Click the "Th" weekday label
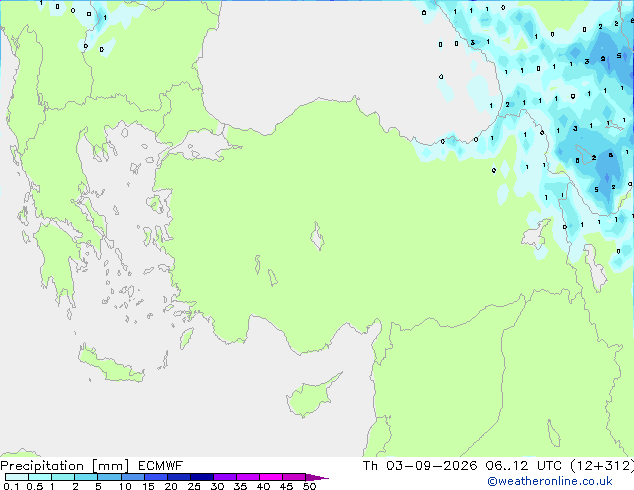 tap(370, 466)
